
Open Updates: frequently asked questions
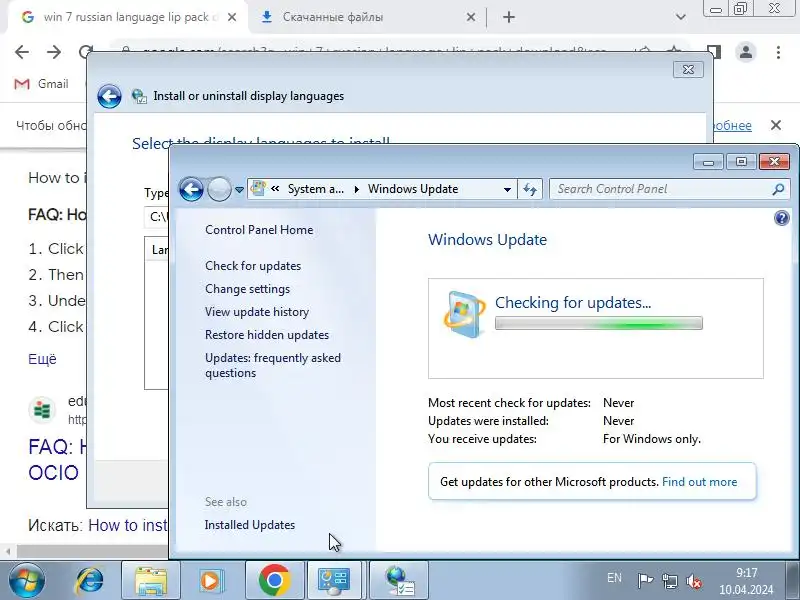point(273,365)
